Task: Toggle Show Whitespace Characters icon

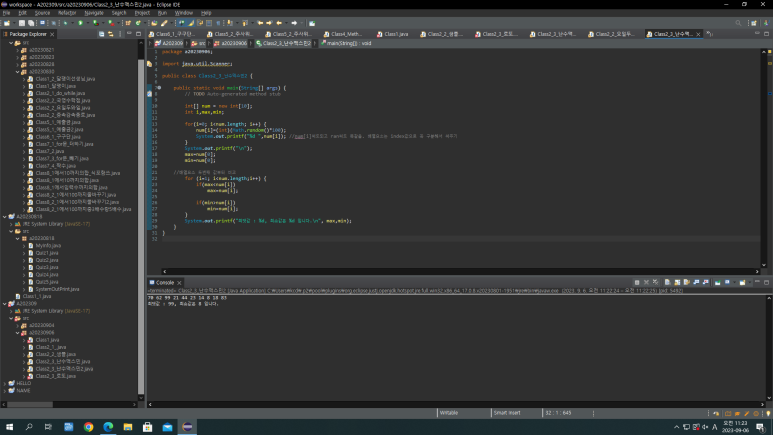Action: [218, 23]
